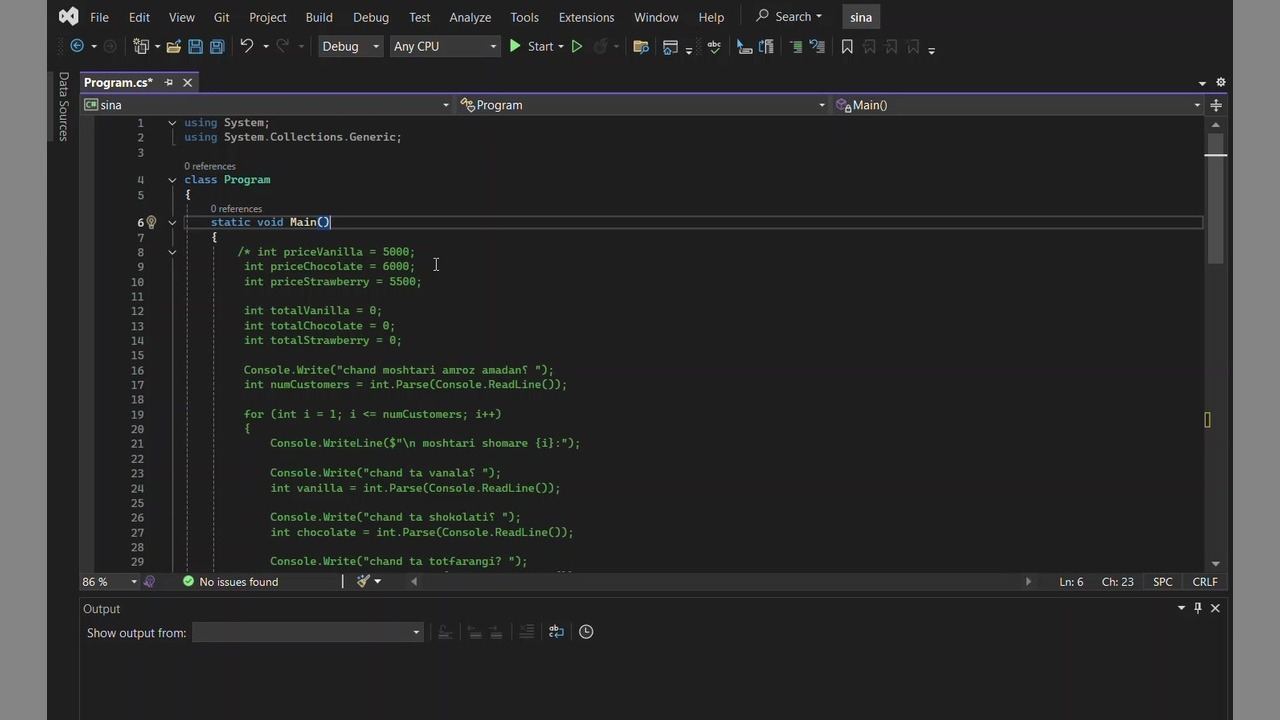Click the clock timestamp icon in Output
This screenshot has height=720, width=1280.
coord(586,632)
